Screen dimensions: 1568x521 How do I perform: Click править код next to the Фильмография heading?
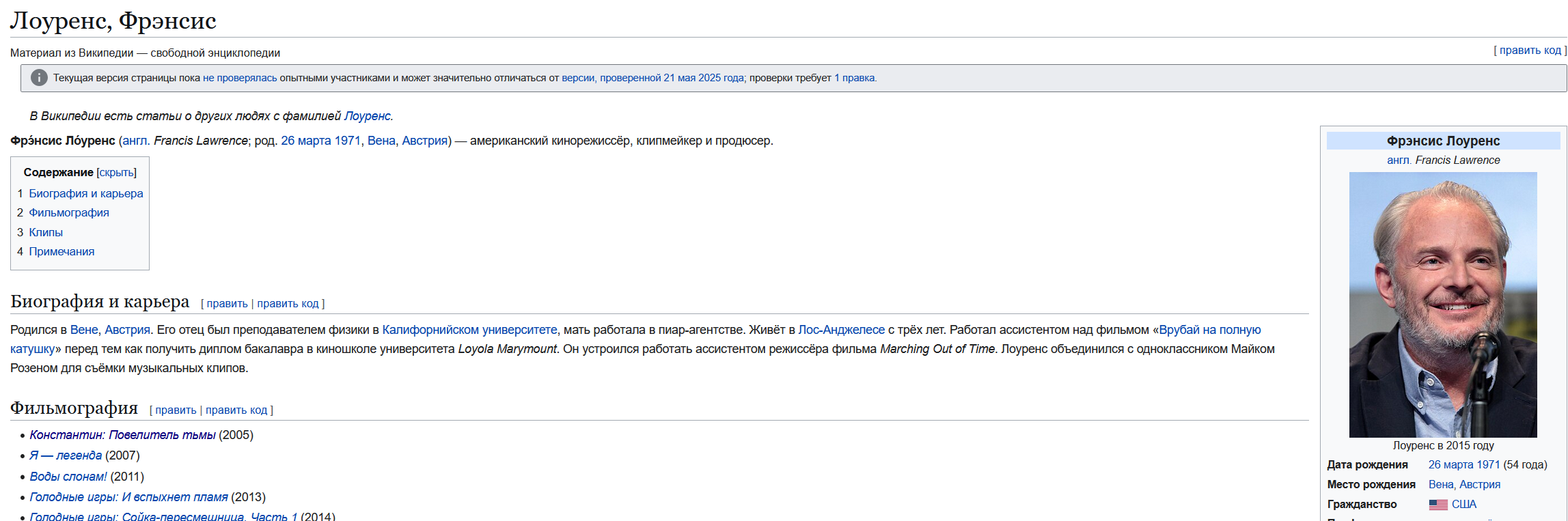coord(236,410)
